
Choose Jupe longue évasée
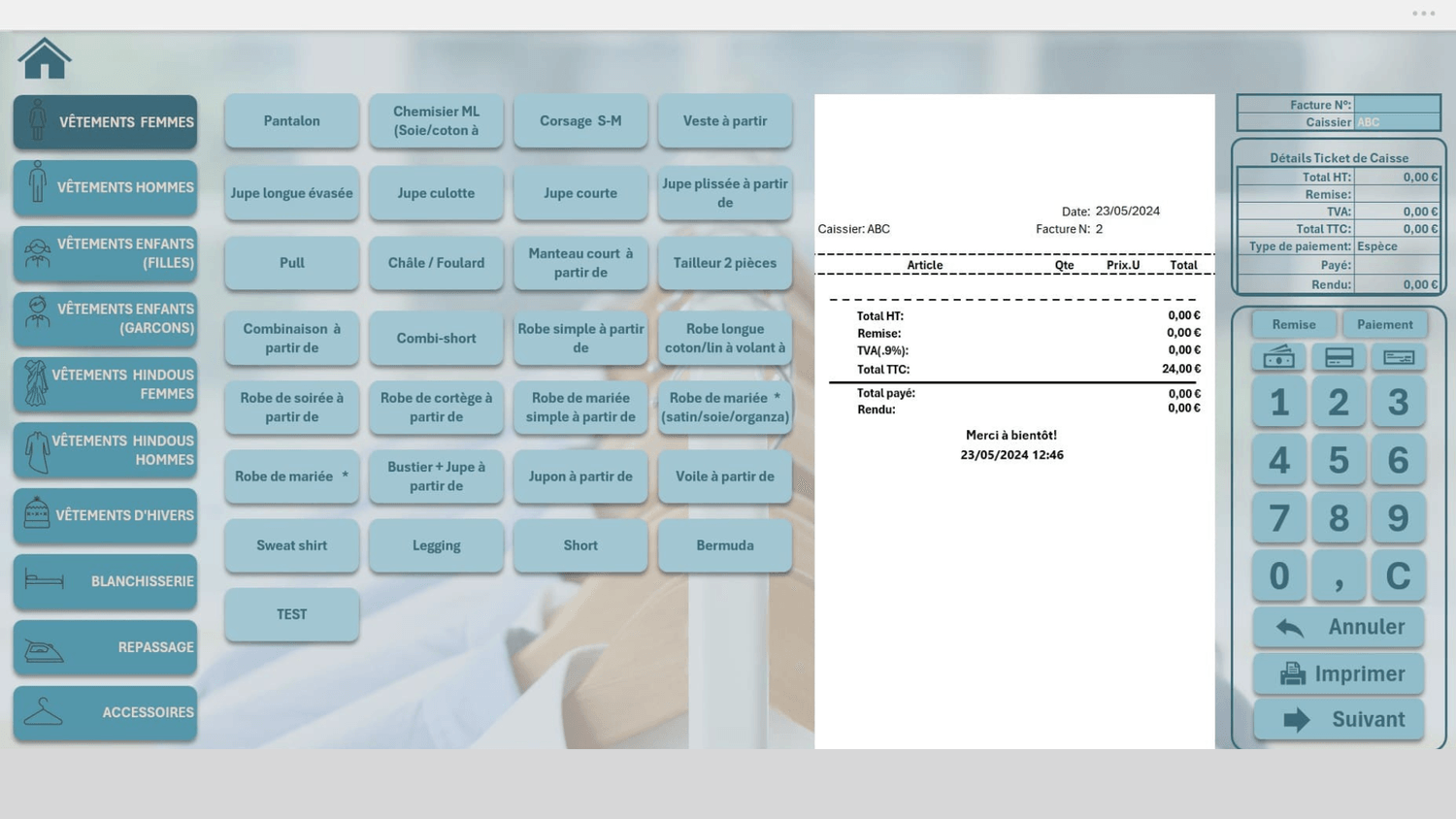[292, 193]
